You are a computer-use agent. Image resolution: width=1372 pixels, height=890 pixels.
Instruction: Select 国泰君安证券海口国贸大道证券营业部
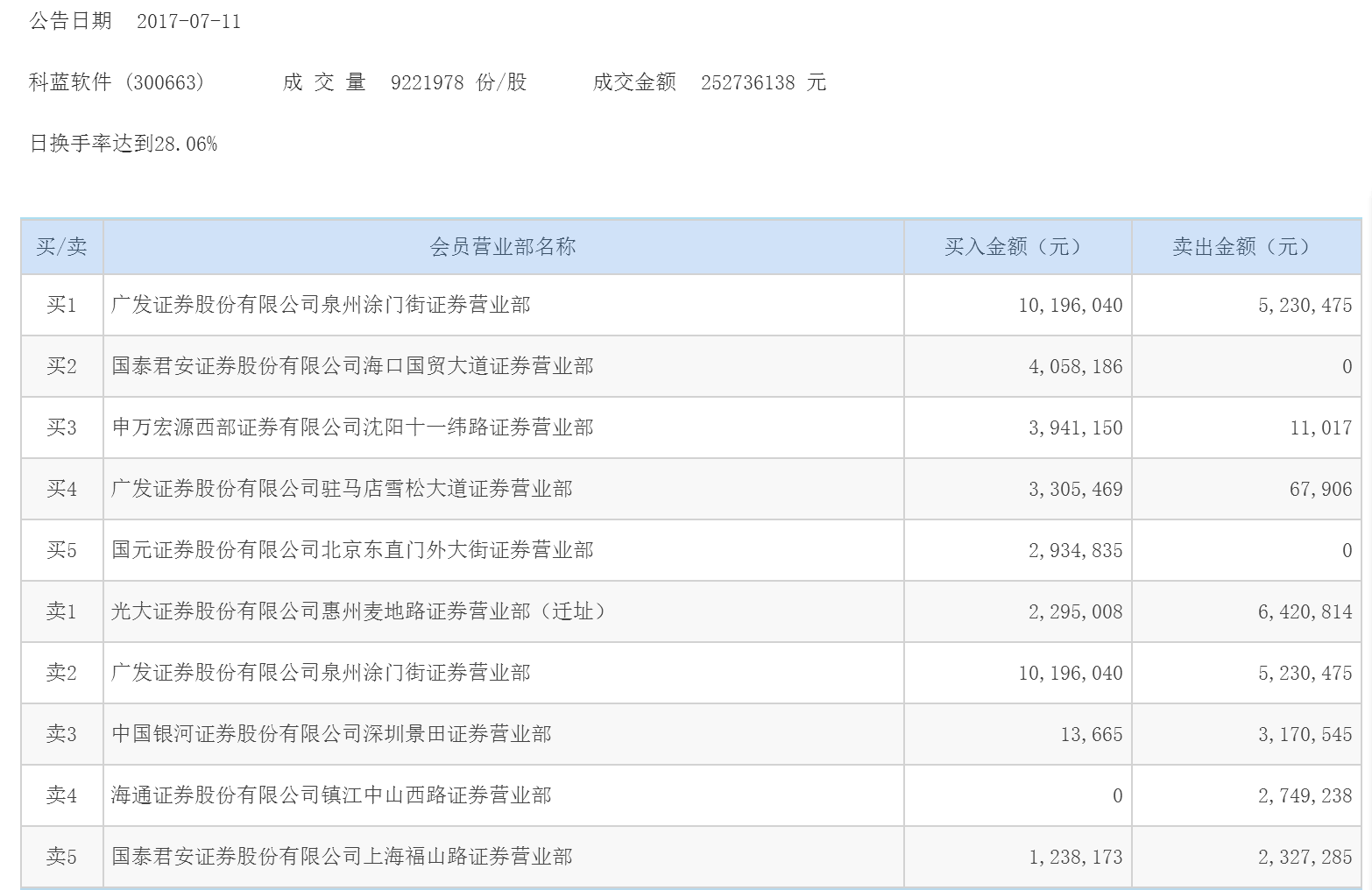tap(352, 366)
